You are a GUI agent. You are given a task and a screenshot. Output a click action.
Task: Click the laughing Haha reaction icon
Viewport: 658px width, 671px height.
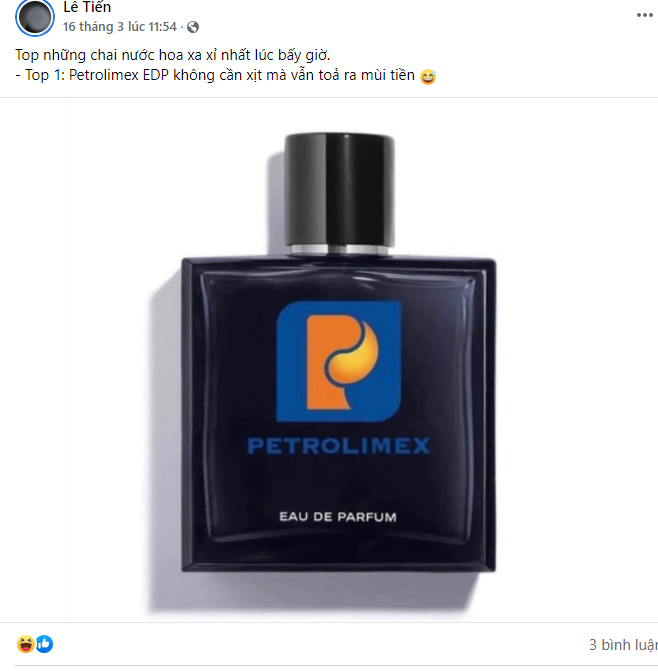26,644
